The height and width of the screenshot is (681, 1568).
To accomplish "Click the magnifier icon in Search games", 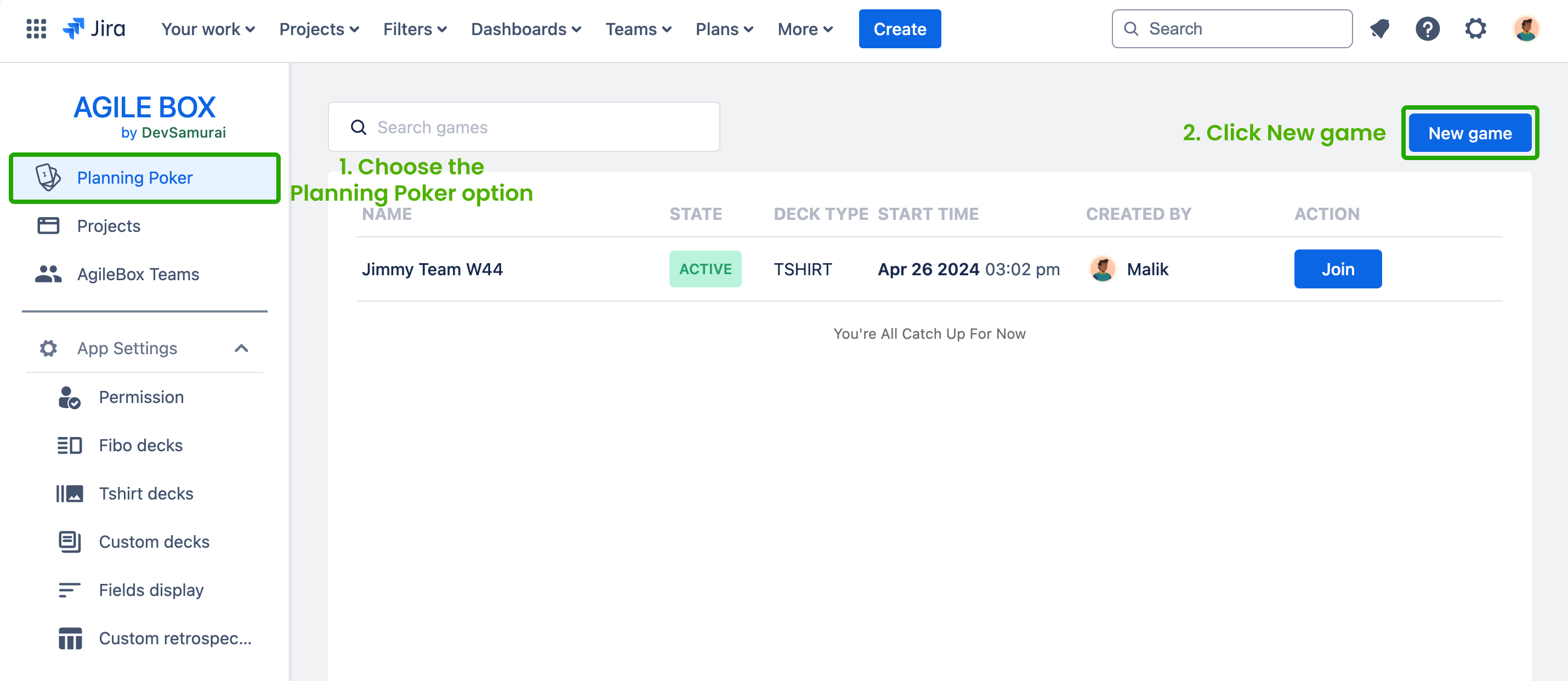I will [x=359, y=127].
